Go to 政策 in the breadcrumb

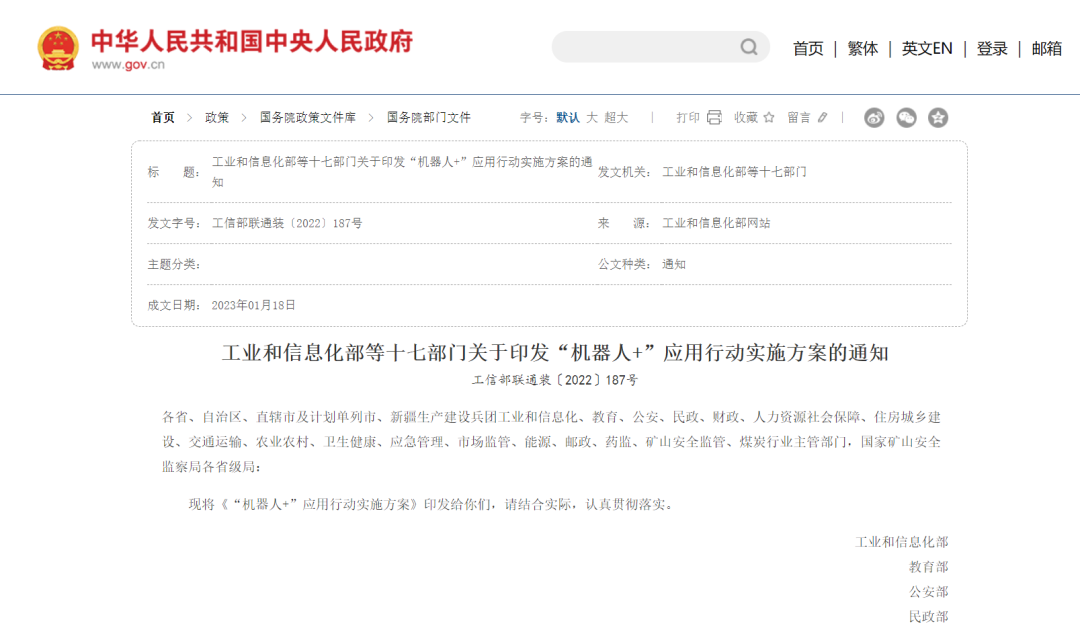click(x=217, y=117)
